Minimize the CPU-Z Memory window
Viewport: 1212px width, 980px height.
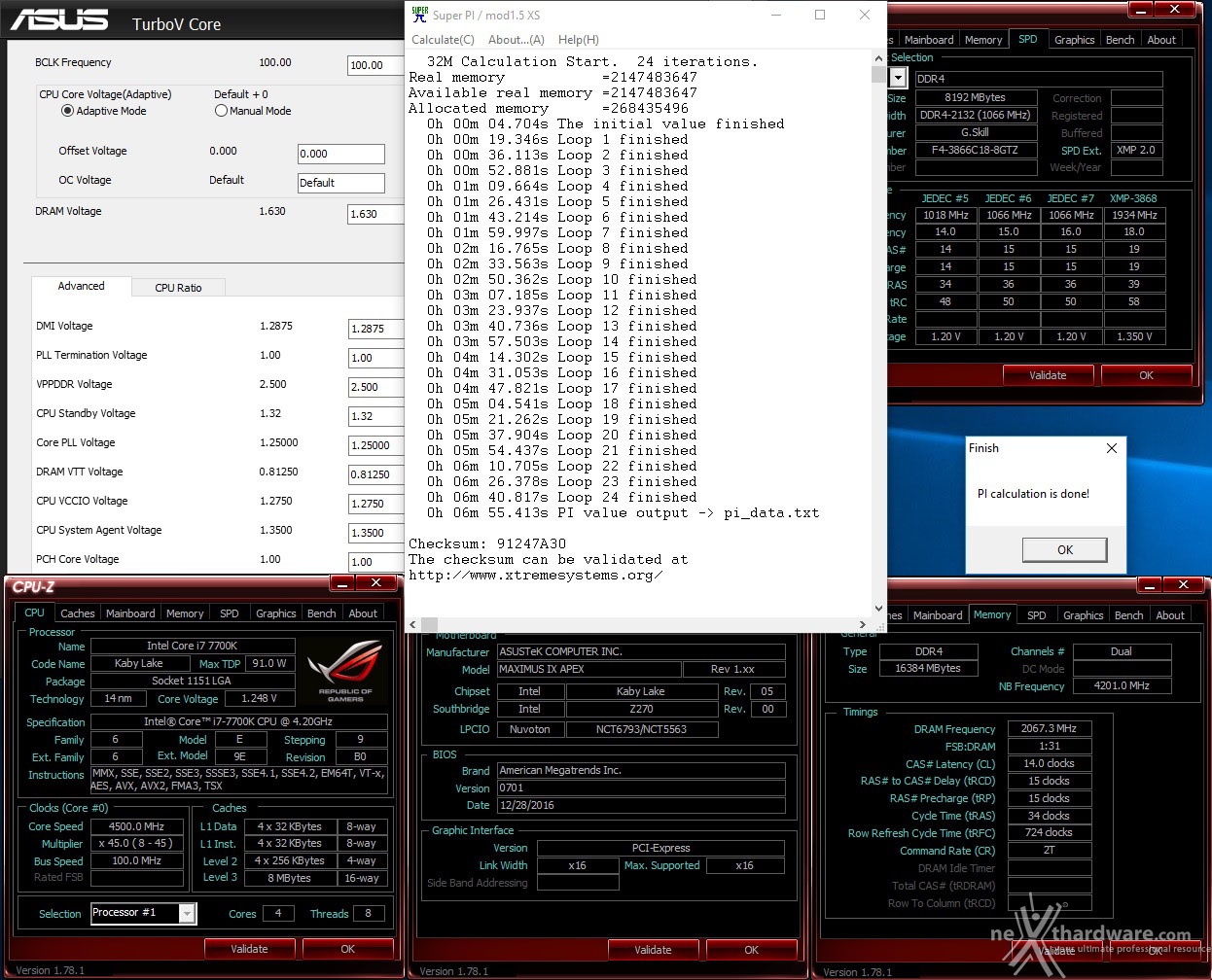[x=1150, y=585]
